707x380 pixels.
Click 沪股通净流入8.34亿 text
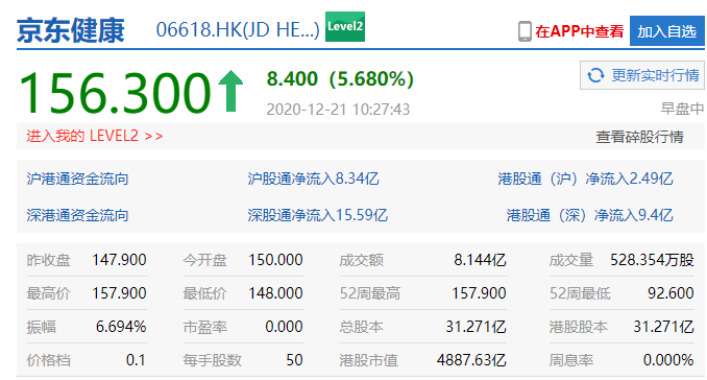(x=313, y=179)
